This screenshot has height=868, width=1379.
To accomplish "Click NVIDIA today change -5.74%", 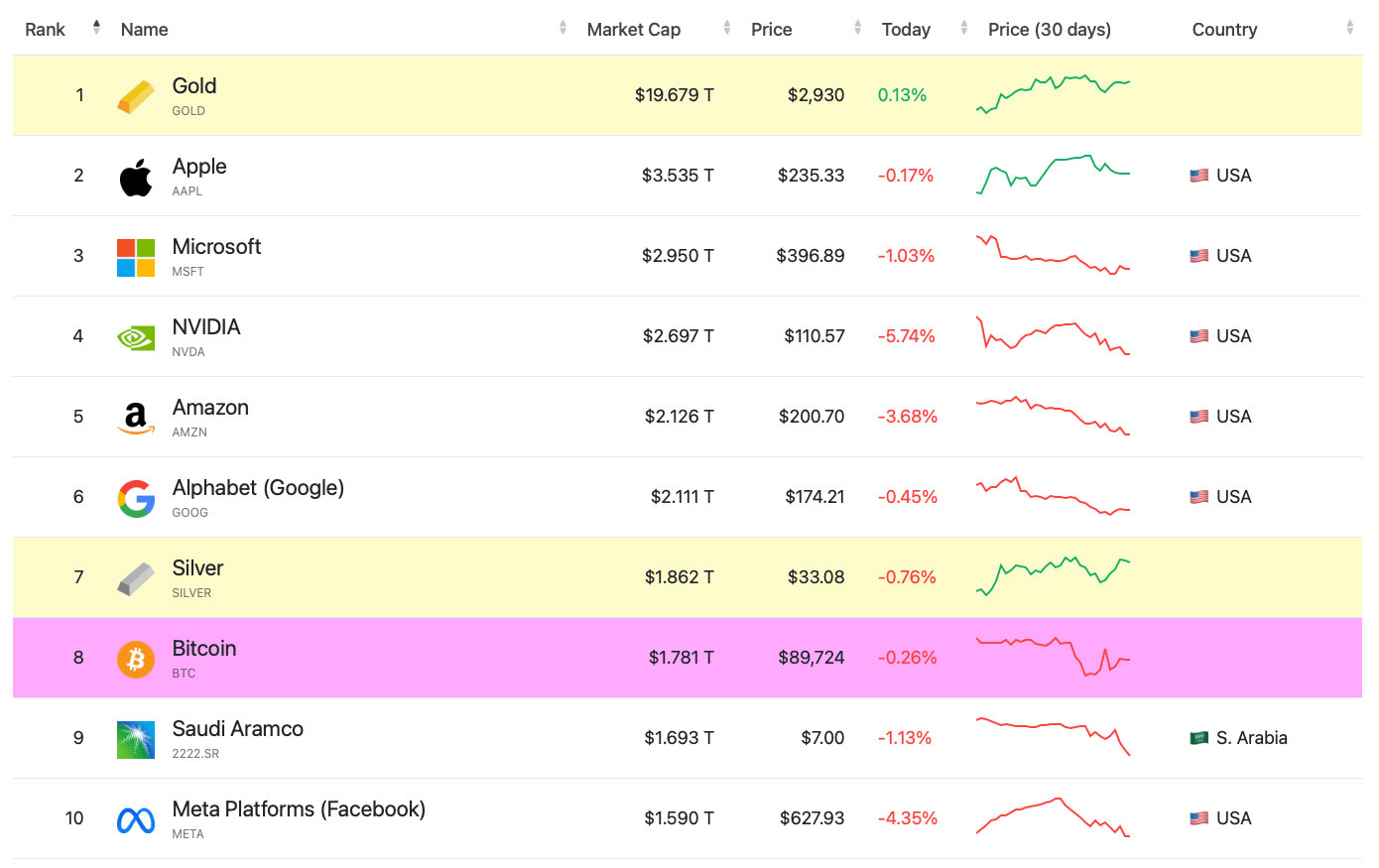I will 907,336.
